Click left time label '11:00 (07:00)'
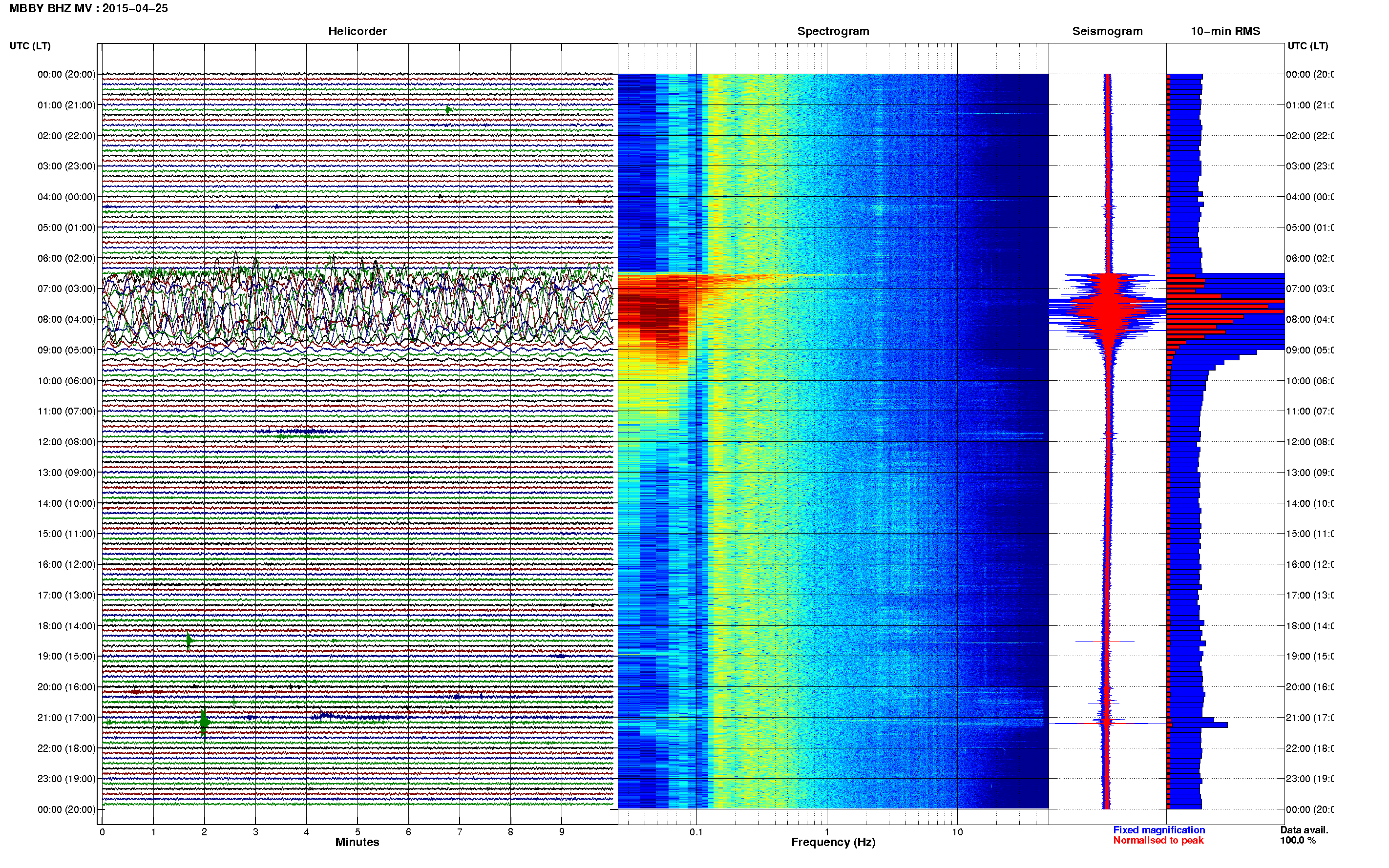 point(66,411)
